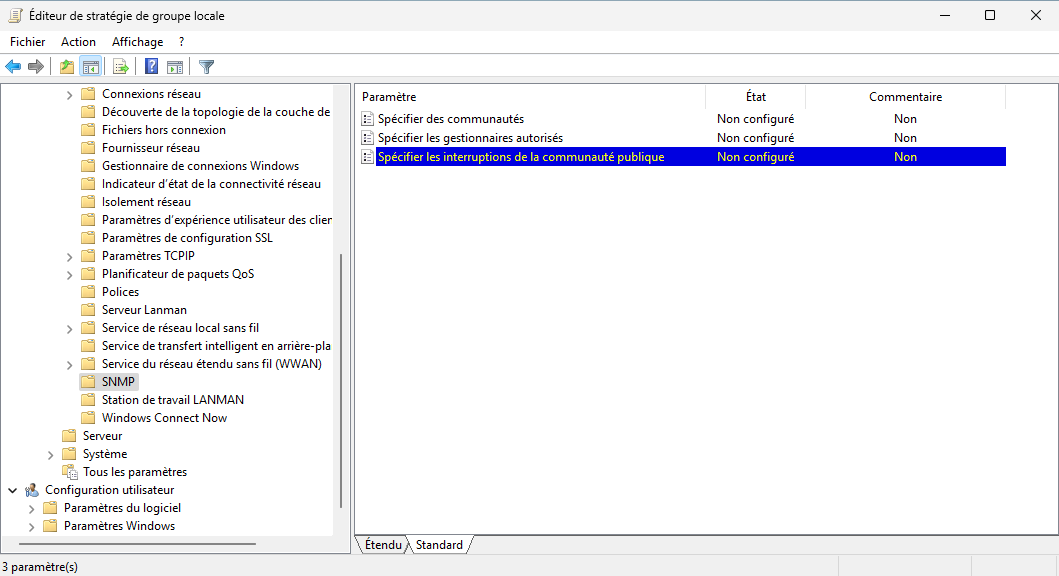Go up one level with folder icon
The width and height of the screenshot is (1059, 576).
click(66, 67)
